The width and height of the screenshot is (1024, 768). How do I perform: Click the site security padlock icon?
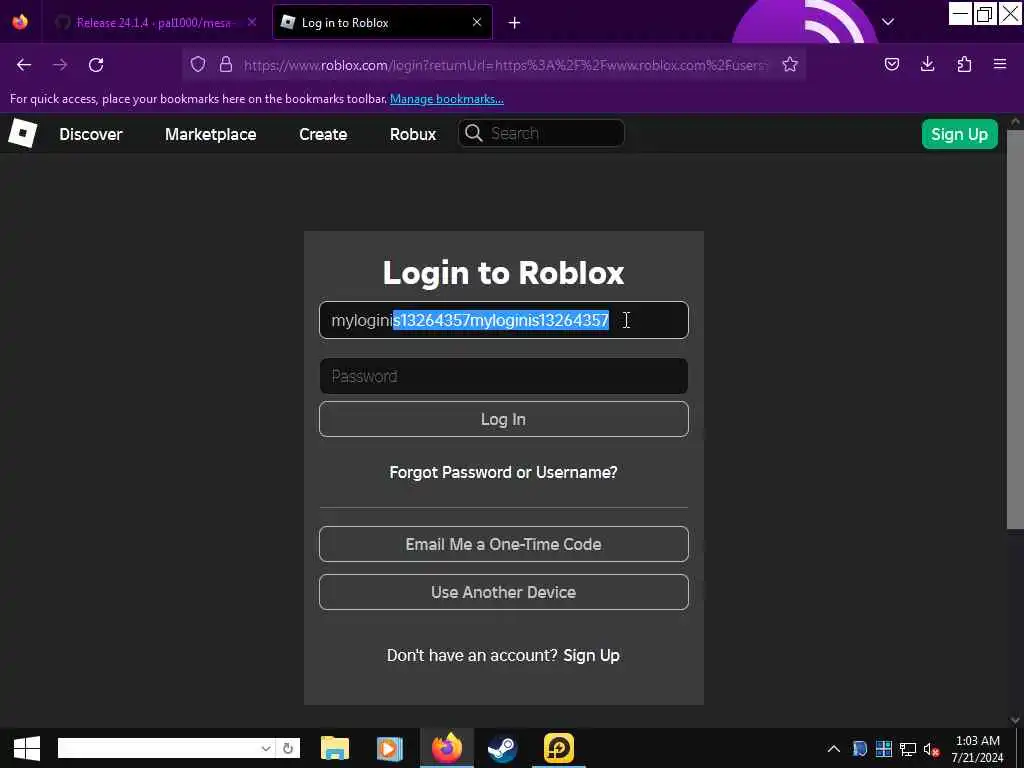click(x=226, y=64)
